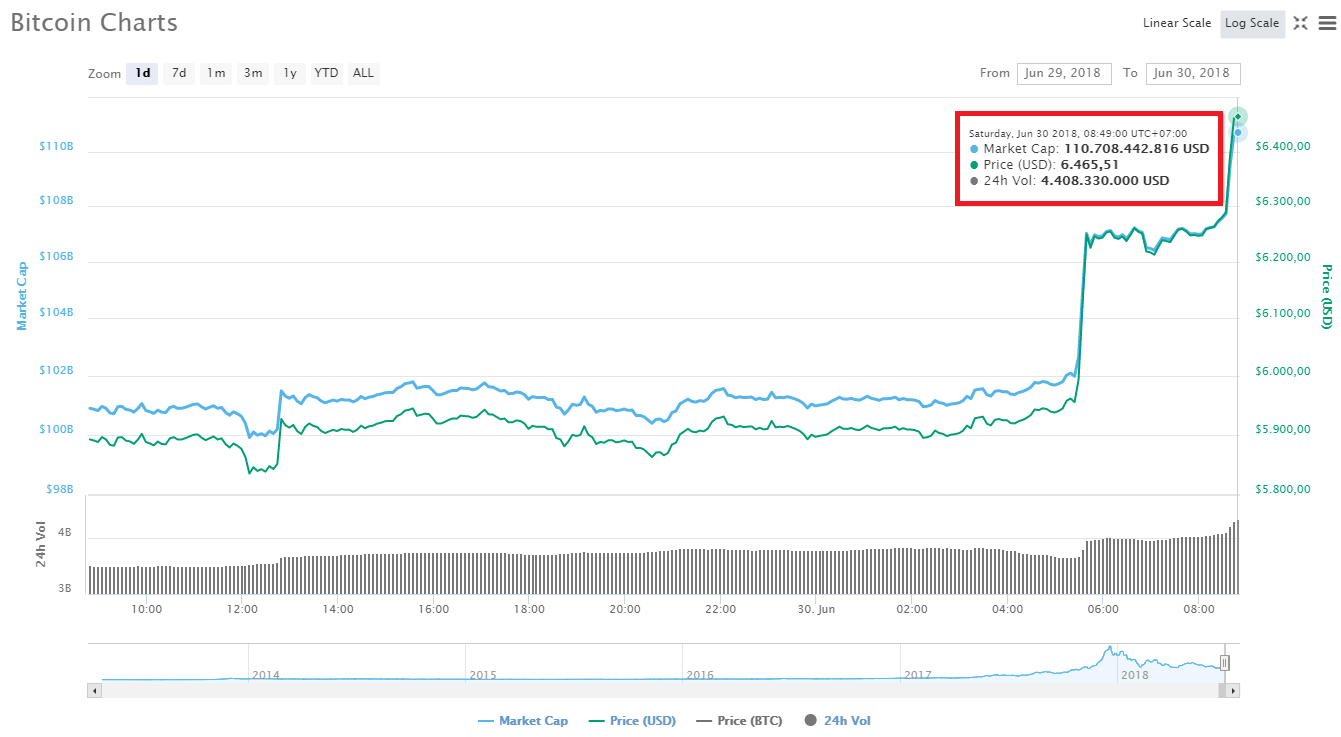The width and height of the screenshot is (1341, 737).
Task: View the 3m chart range
Action: pos(252,73)
